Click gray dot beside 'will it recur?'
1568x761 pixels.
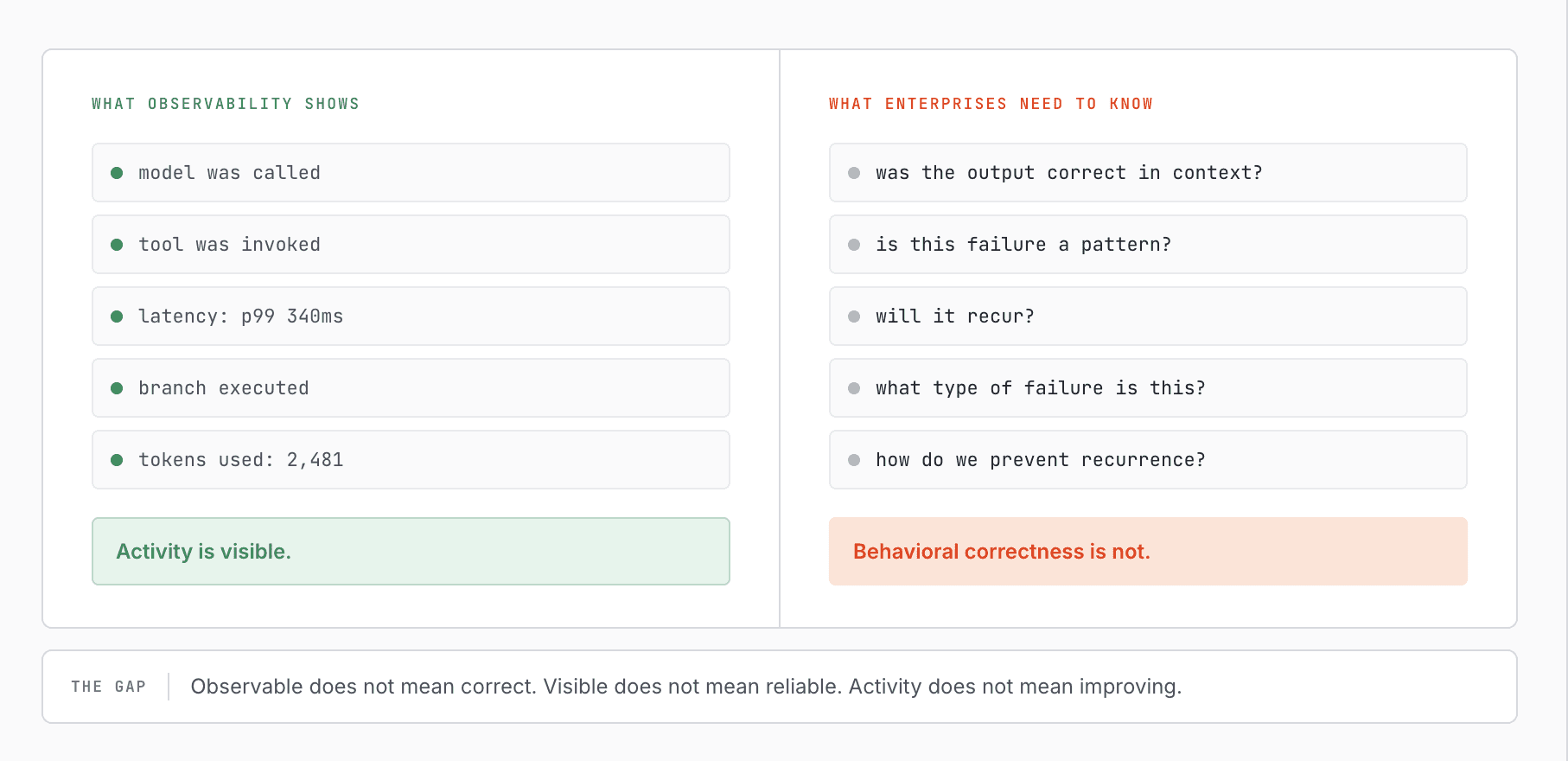[x=854, y=317]
